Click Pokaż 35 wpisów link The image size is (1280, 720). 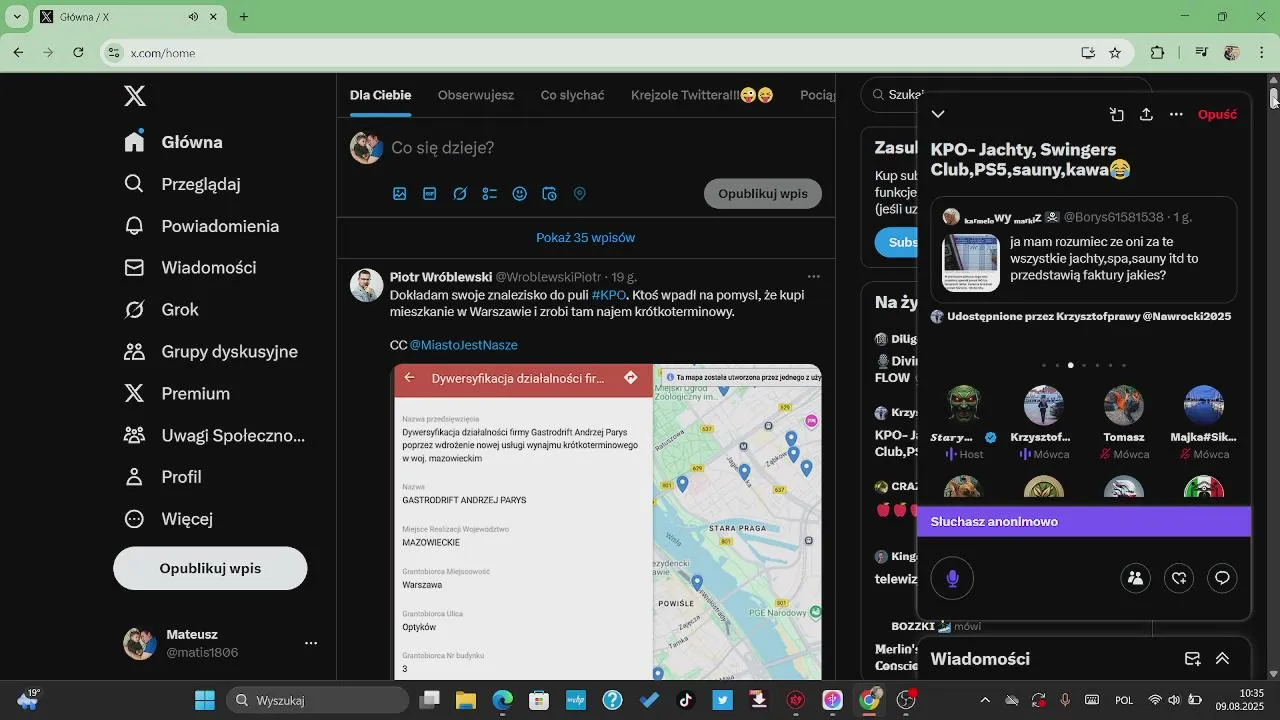(586, 238)
